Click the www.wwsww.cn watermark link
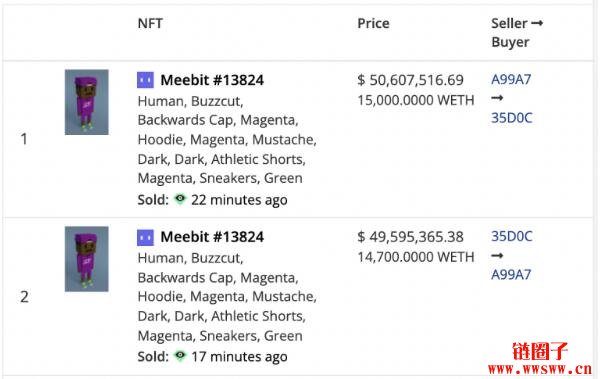601x379 pixels. click(x=540, y=369)
